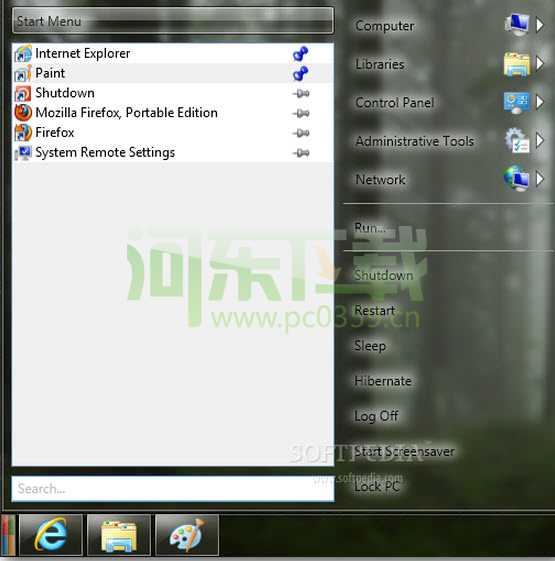The image size is (555, 561).
Task: Click Start Screensaver option
Action: pos(404,452)
